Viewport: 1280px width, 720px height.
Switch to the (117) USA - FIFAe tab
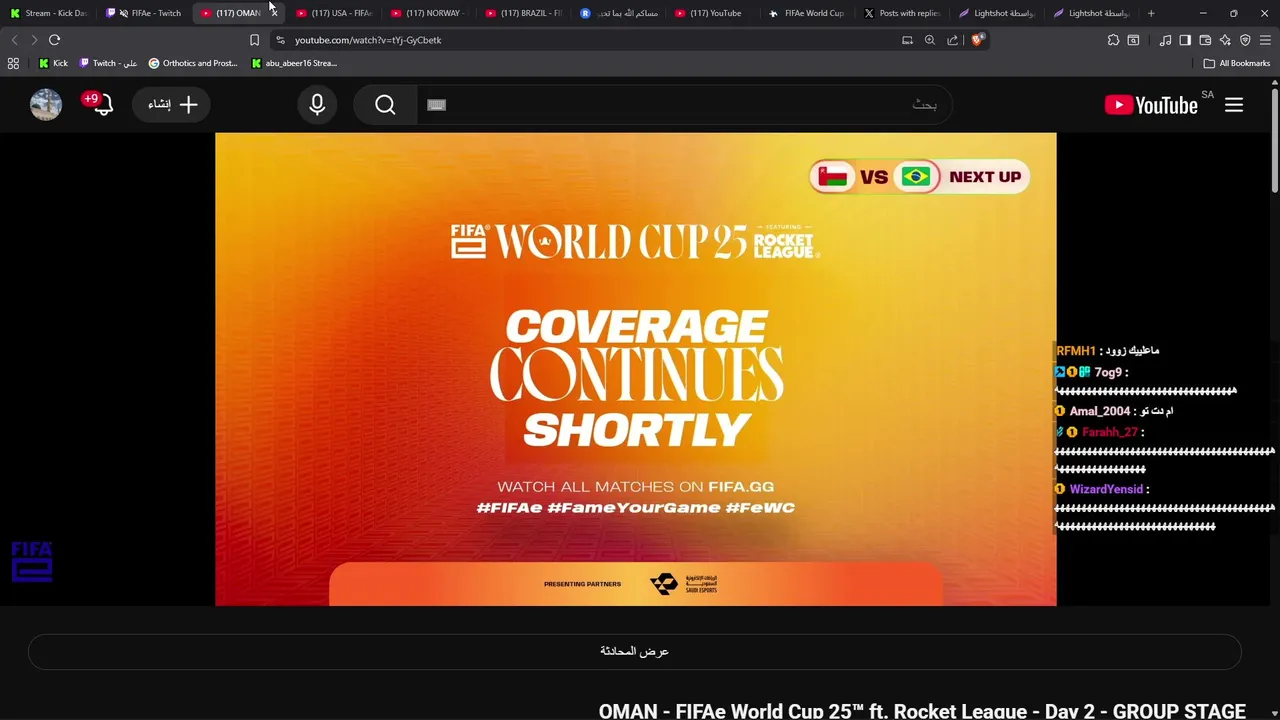[x=336, y=13]
